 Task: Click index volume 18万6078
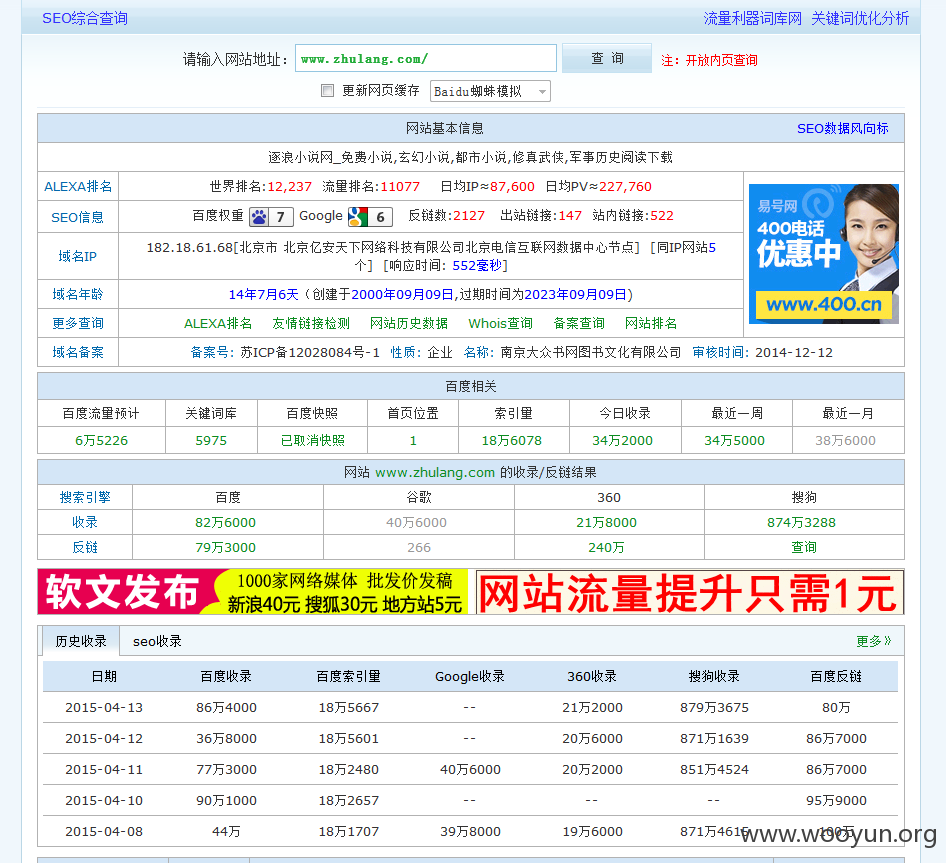click(512, 441)
